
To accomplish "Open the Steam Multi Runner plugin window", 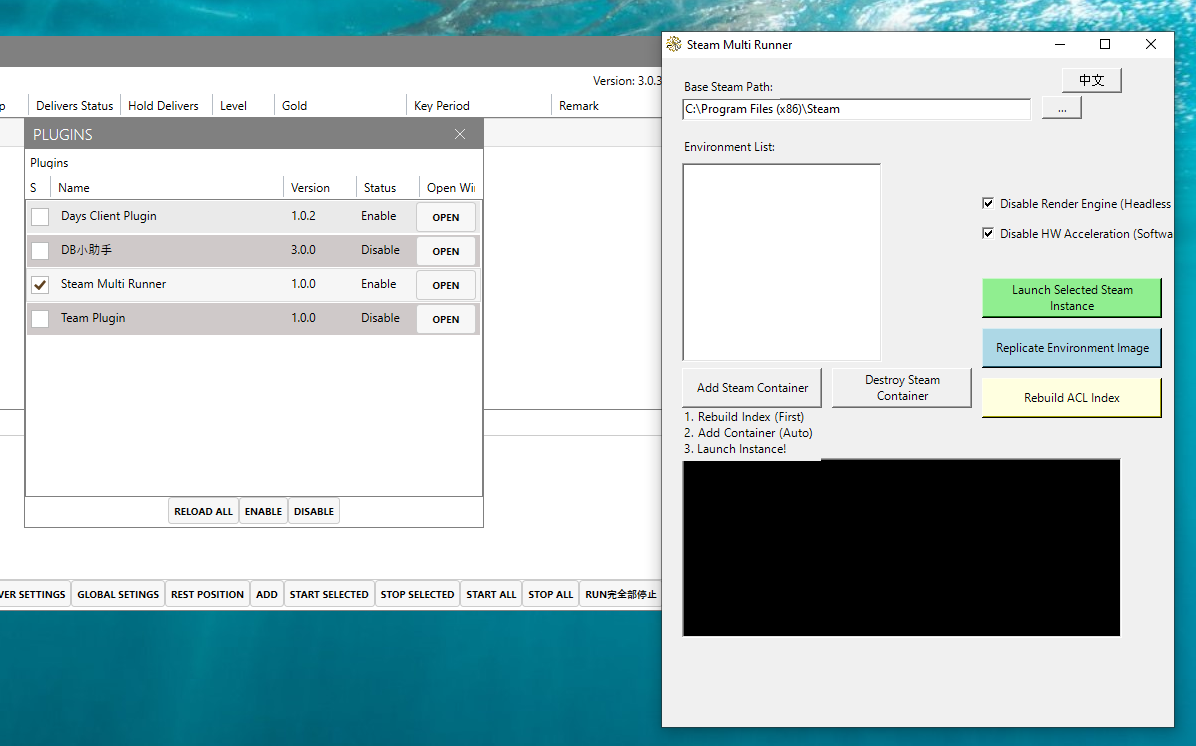I will coord(445,285).
